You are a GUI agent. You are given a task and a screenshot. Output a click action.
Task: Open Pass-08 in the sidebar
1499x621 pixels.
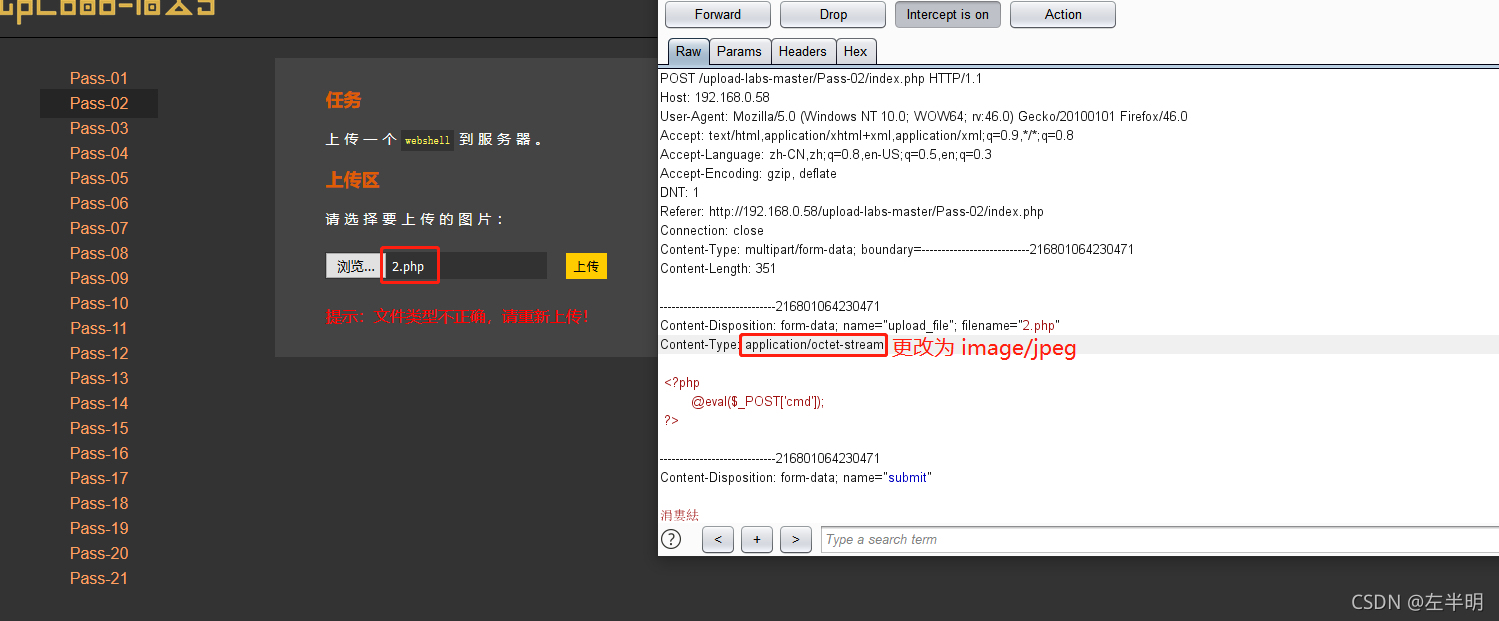click(x=99, y=253)
